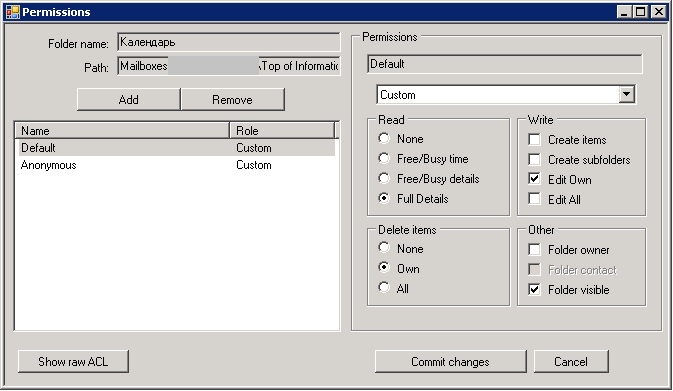The image size is (673, 391).
Task: Check the Edit All checkbox
Action: [534, 199]
